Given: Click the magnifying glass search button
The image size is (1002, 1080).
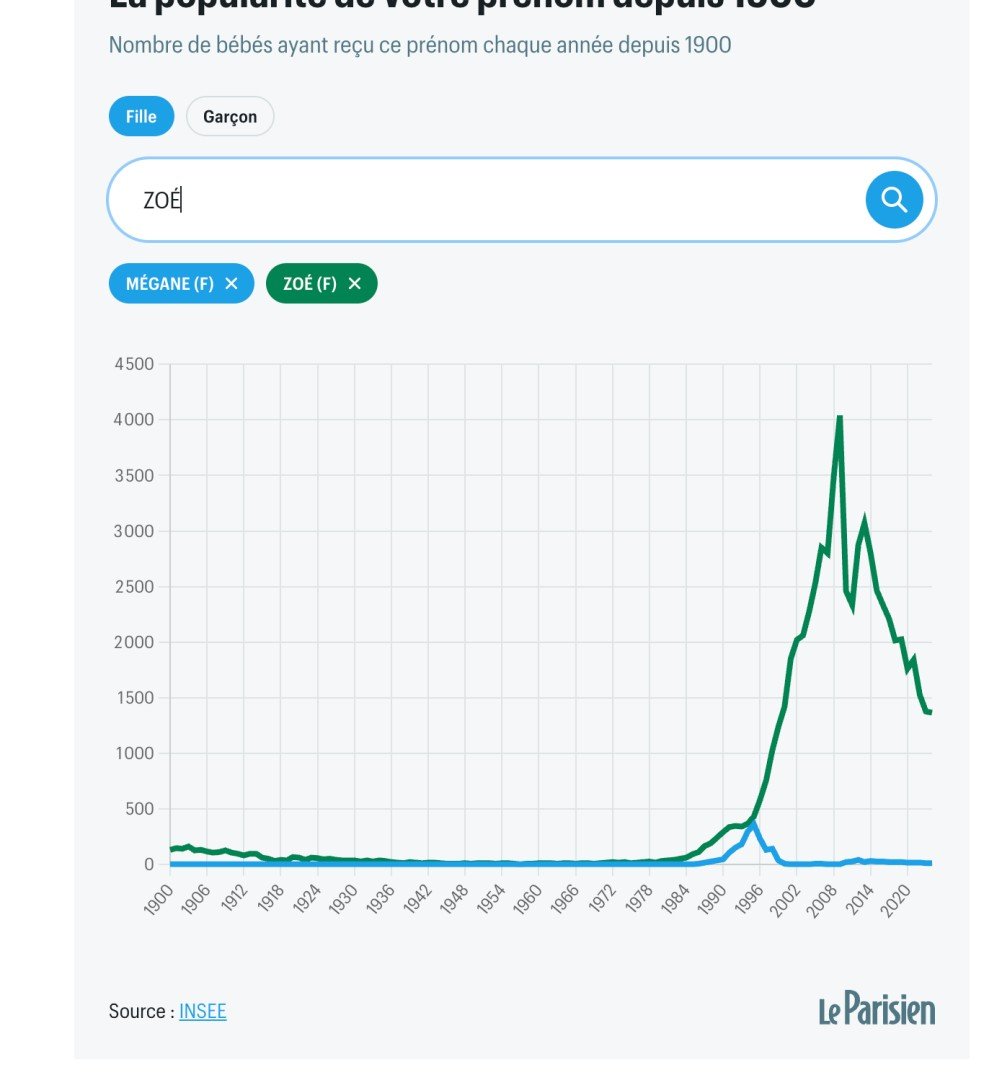Looking at the screenshot, I should (894, 200).
